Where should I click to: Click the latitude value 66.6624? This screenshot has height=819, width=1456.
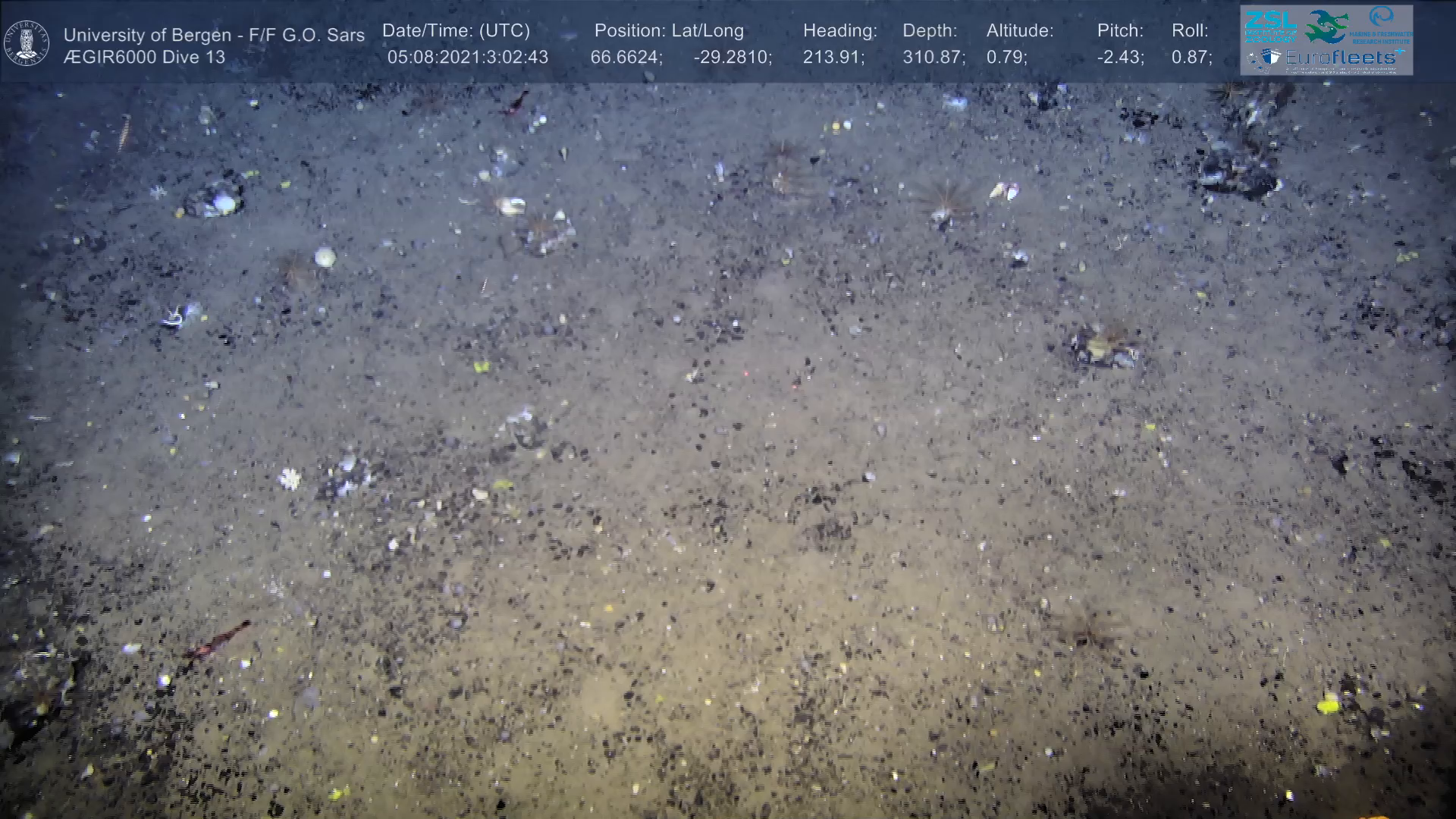click(x=626, y=57)
